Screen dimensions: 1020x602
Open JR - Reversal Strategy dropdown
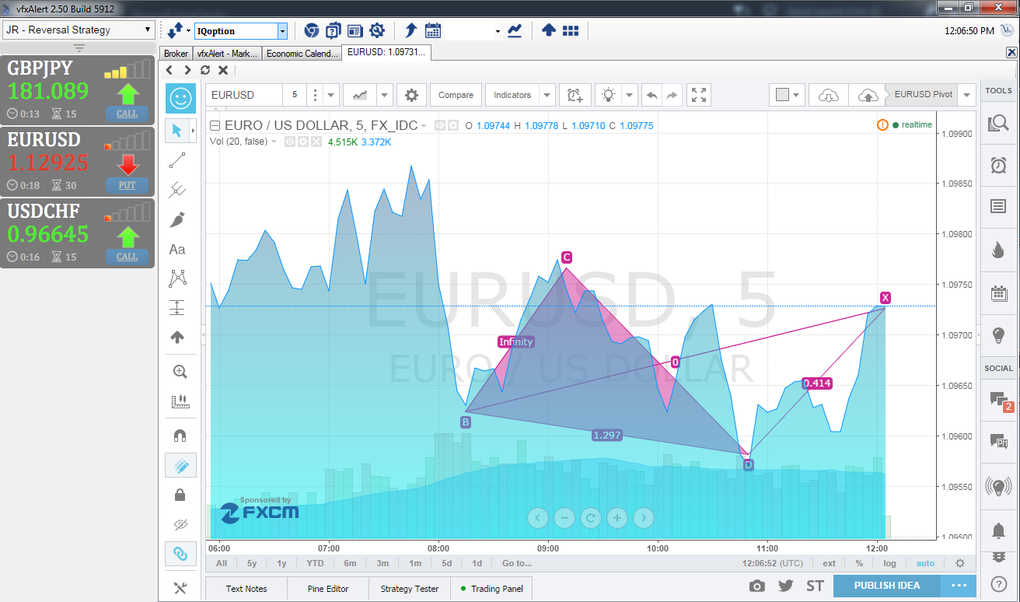click(79, 30)
